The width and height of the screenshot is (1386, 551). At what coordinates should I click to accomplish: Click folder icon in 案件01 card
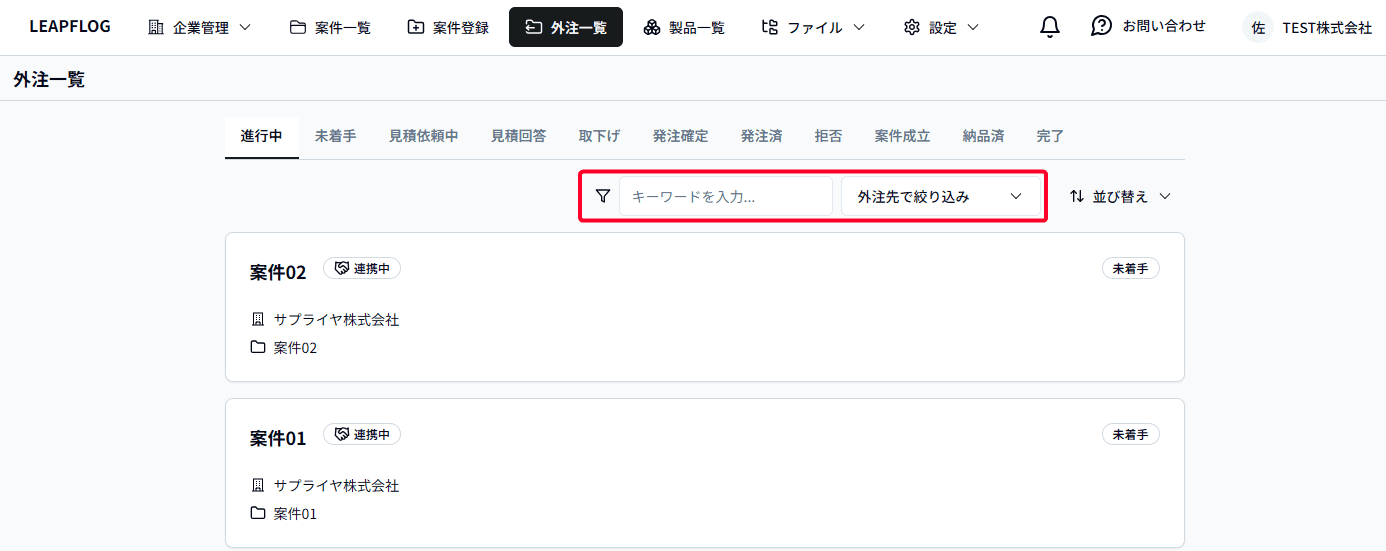(x=258, y=513)
